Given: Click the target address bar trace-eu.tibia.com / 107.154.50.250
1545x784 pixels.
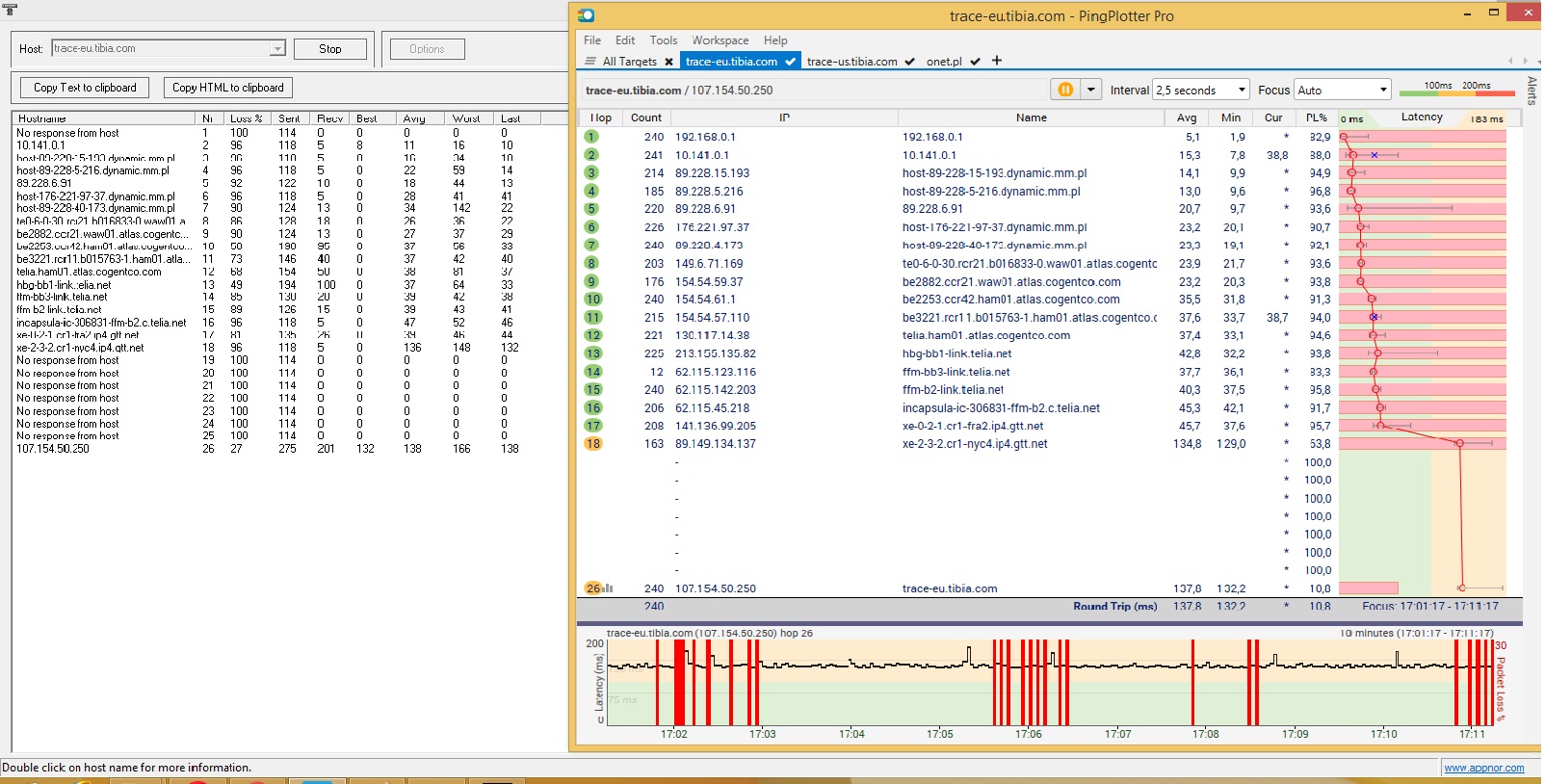Looking at the screenshot, I should (812, 91).
